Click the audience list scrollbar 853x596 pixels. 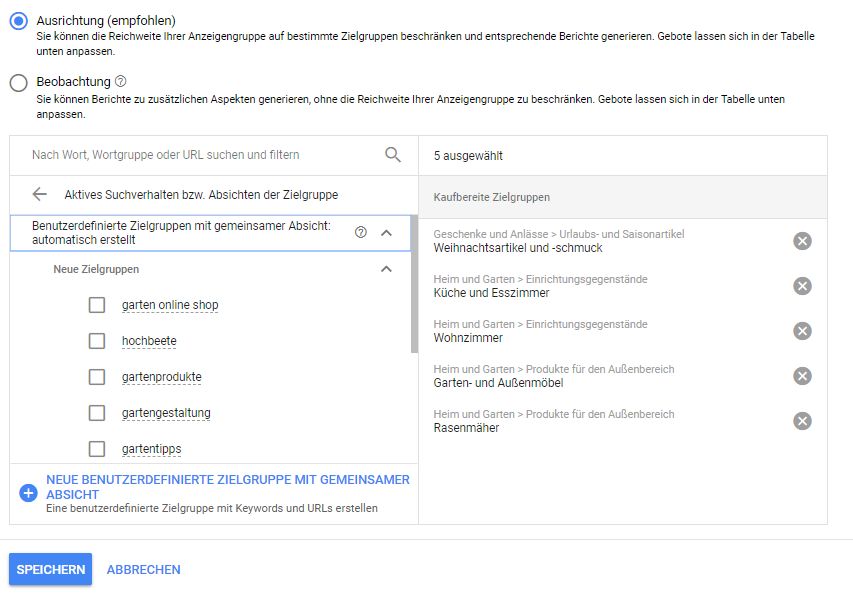(414, 284)
